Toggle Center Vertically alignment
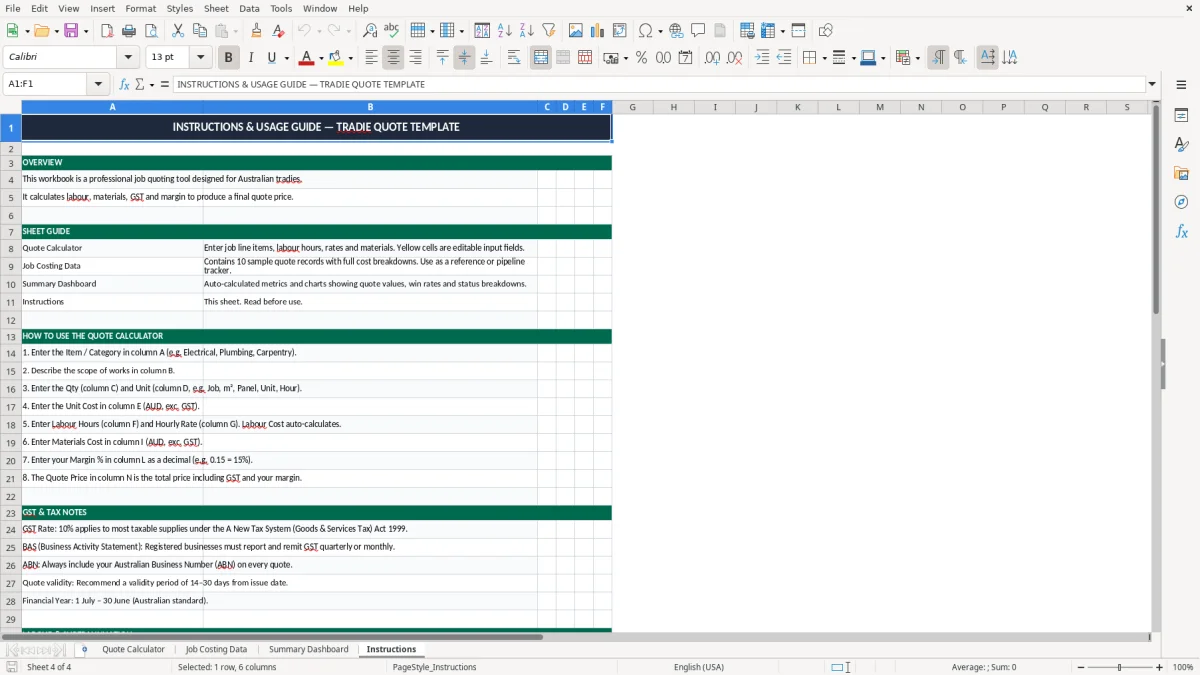1200x675 pixels. [x=464, y=58]
